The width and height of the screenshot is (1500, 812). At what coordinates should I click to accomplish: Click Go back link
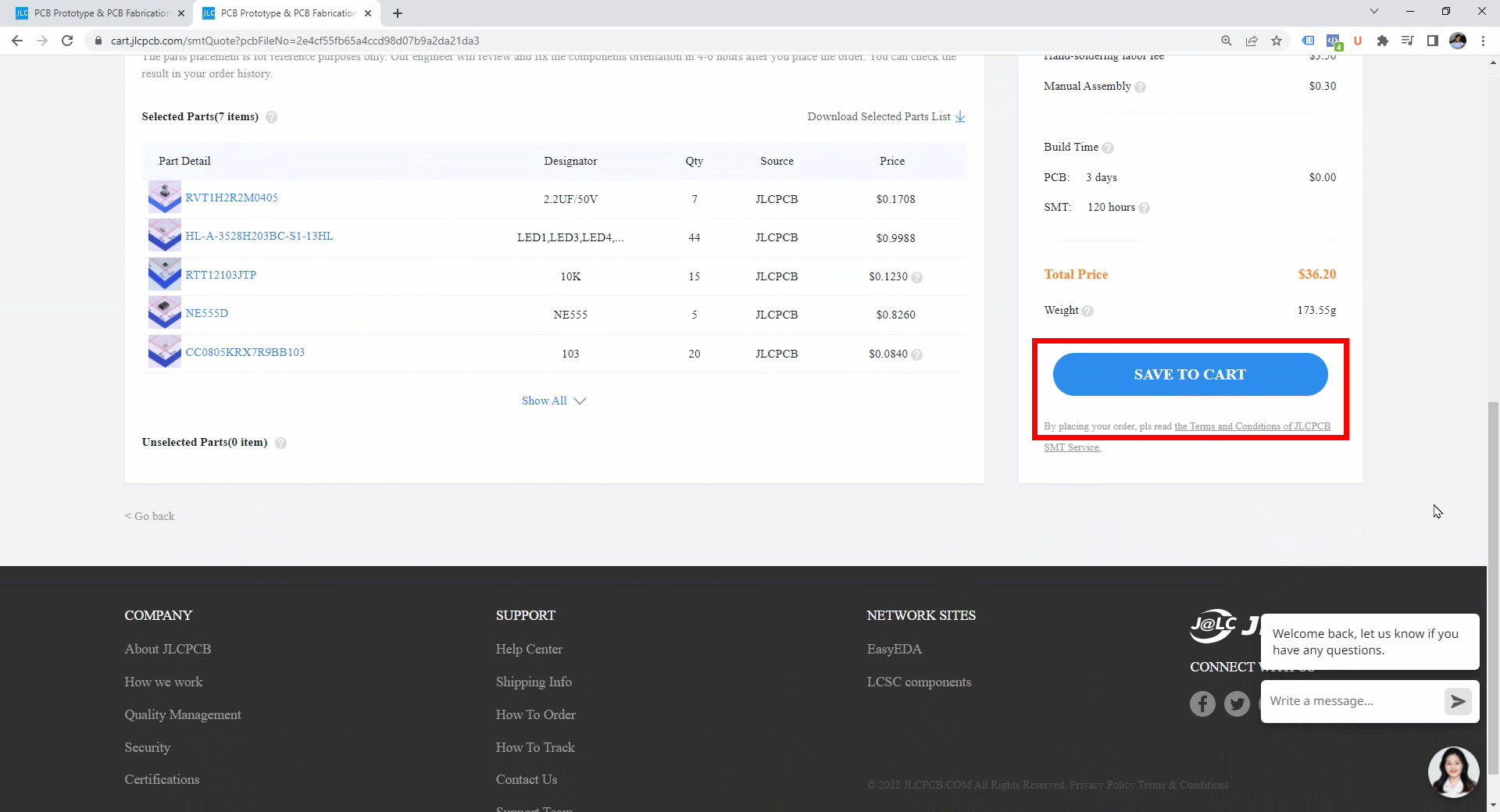pyautogui.click(x=149, y=516)
